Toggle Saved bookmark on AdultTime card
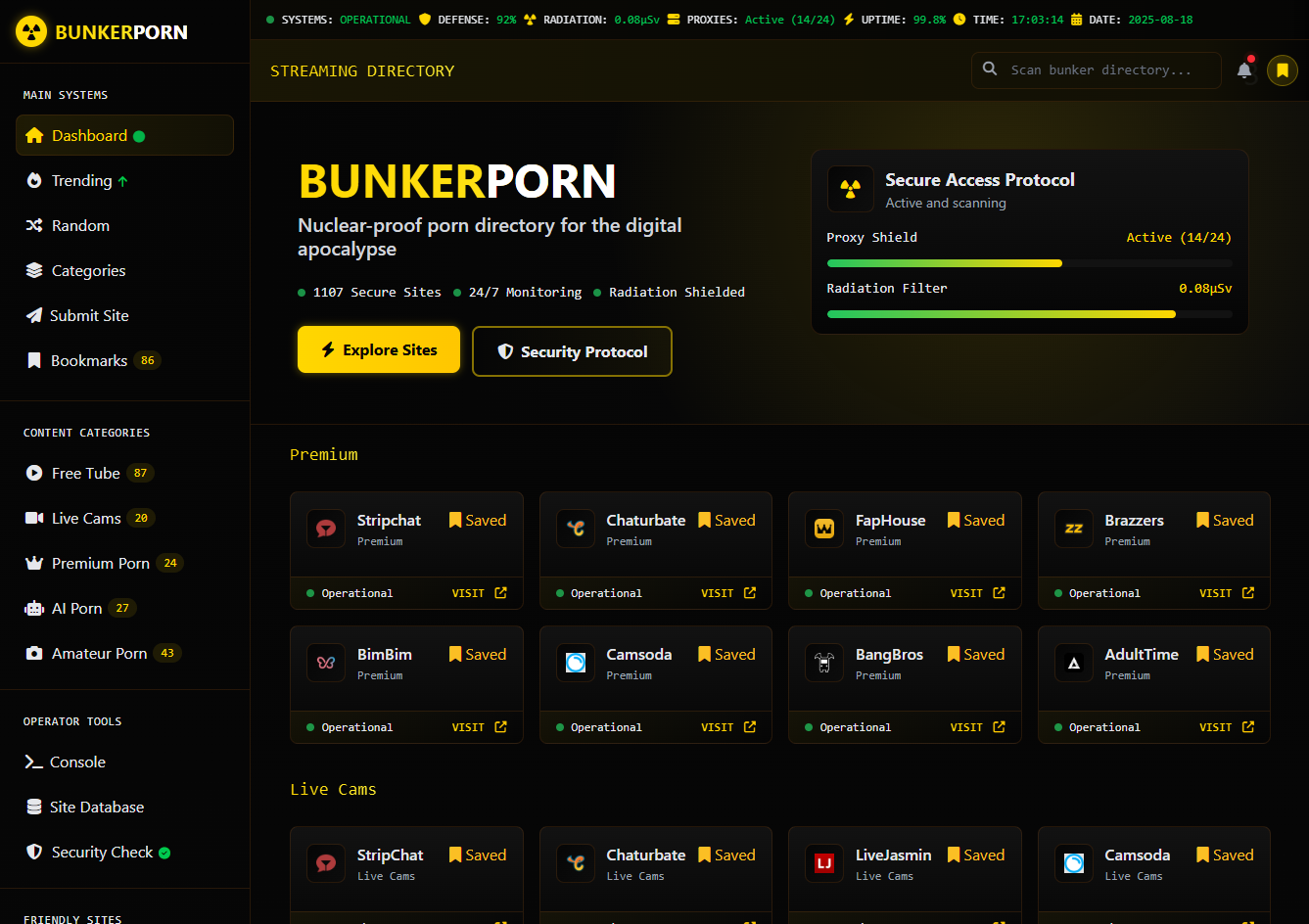This screenshot has width=1309, height=924. tap(1225, 655)
